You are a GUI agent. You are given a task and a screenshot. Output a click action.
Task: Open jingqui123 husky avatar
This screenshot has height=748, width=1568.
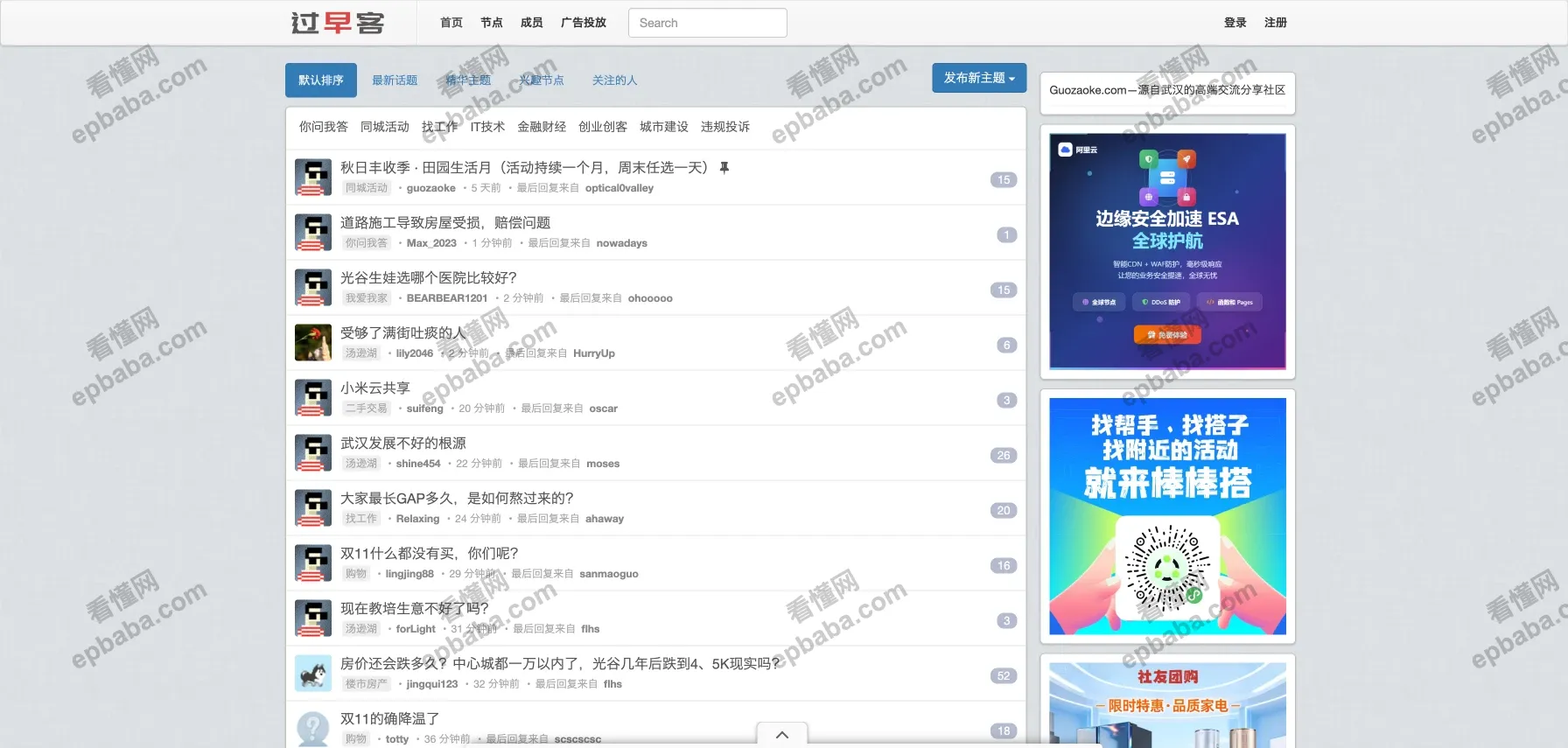[313, 673]
